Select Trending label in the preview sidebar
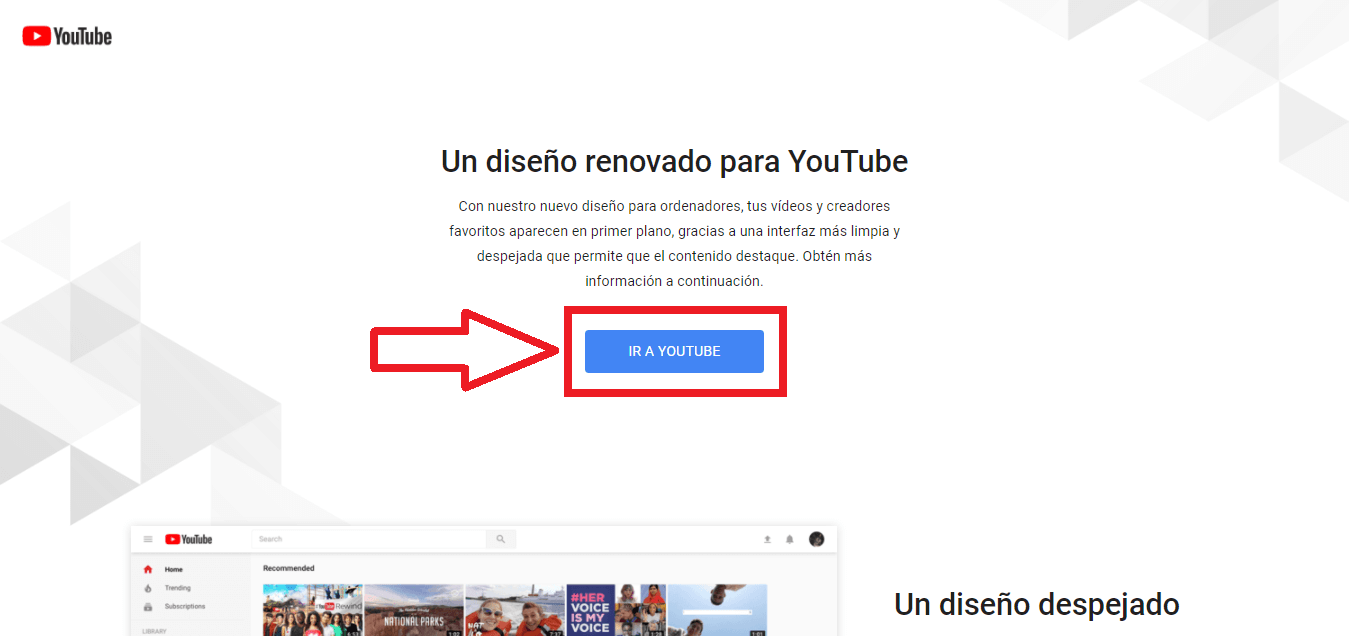1349x636 pixels. click(x=178, y=588)
